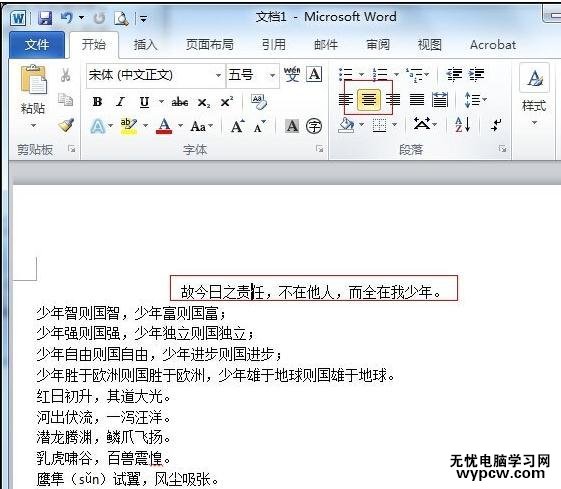
Task: Open the Customize Quick Access Toolbar arrow
Action: coord(143,19)
